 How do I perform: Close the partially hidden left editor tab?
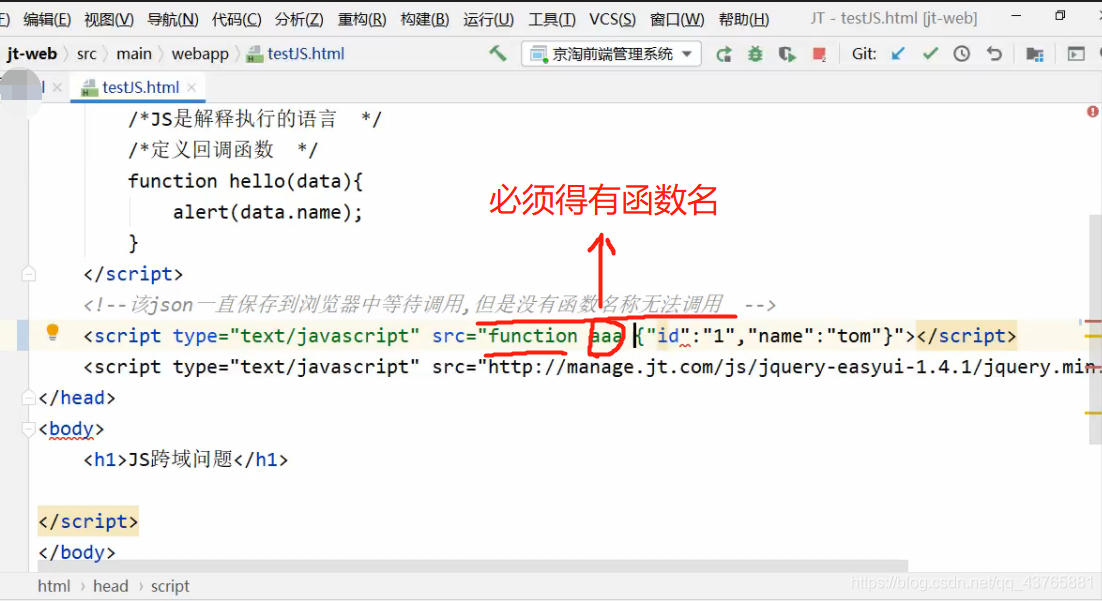tap(57, 87)
